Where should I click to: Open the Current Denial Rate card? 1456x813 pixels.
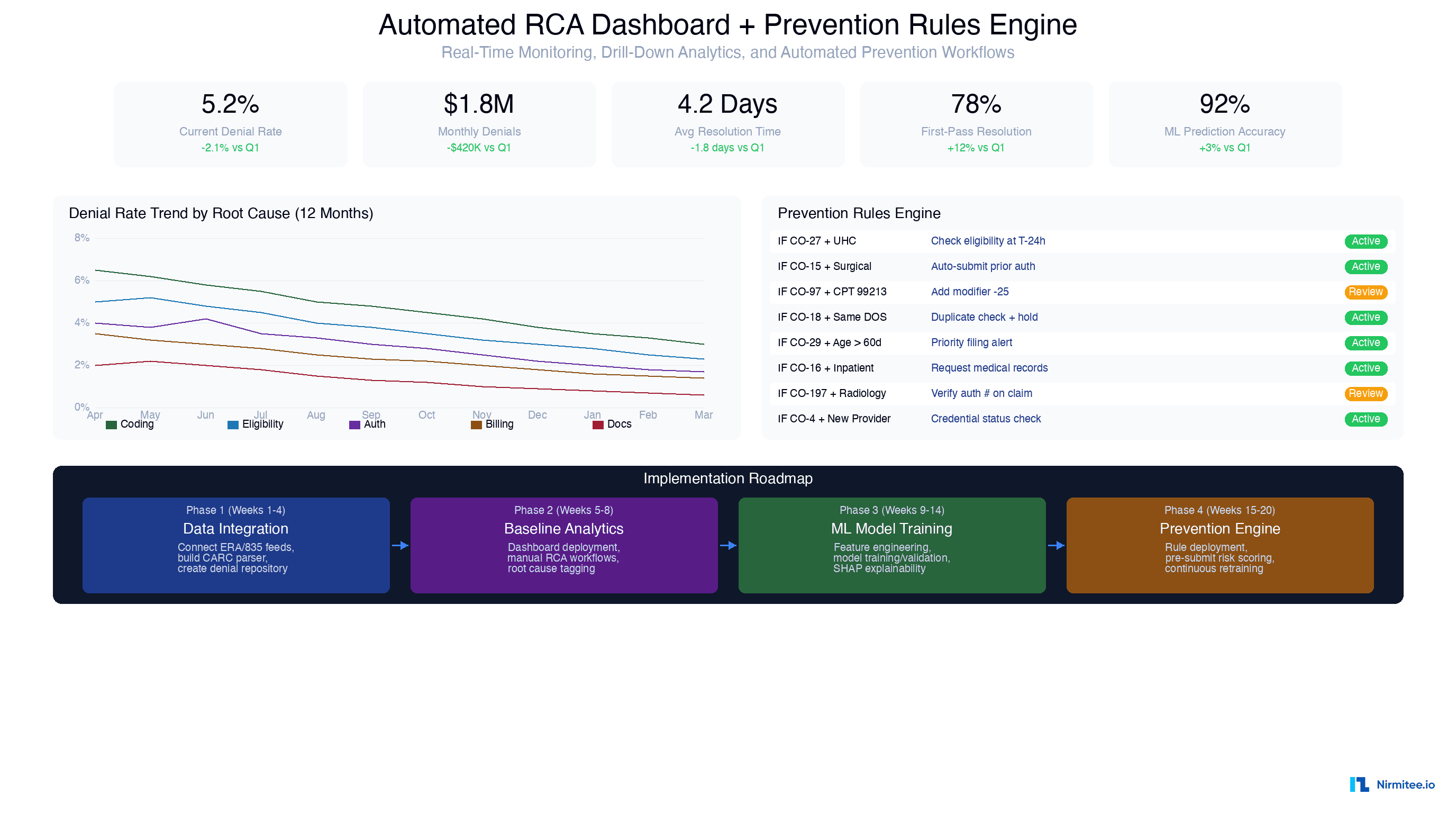pyautogui.click(x=231, y=124)
